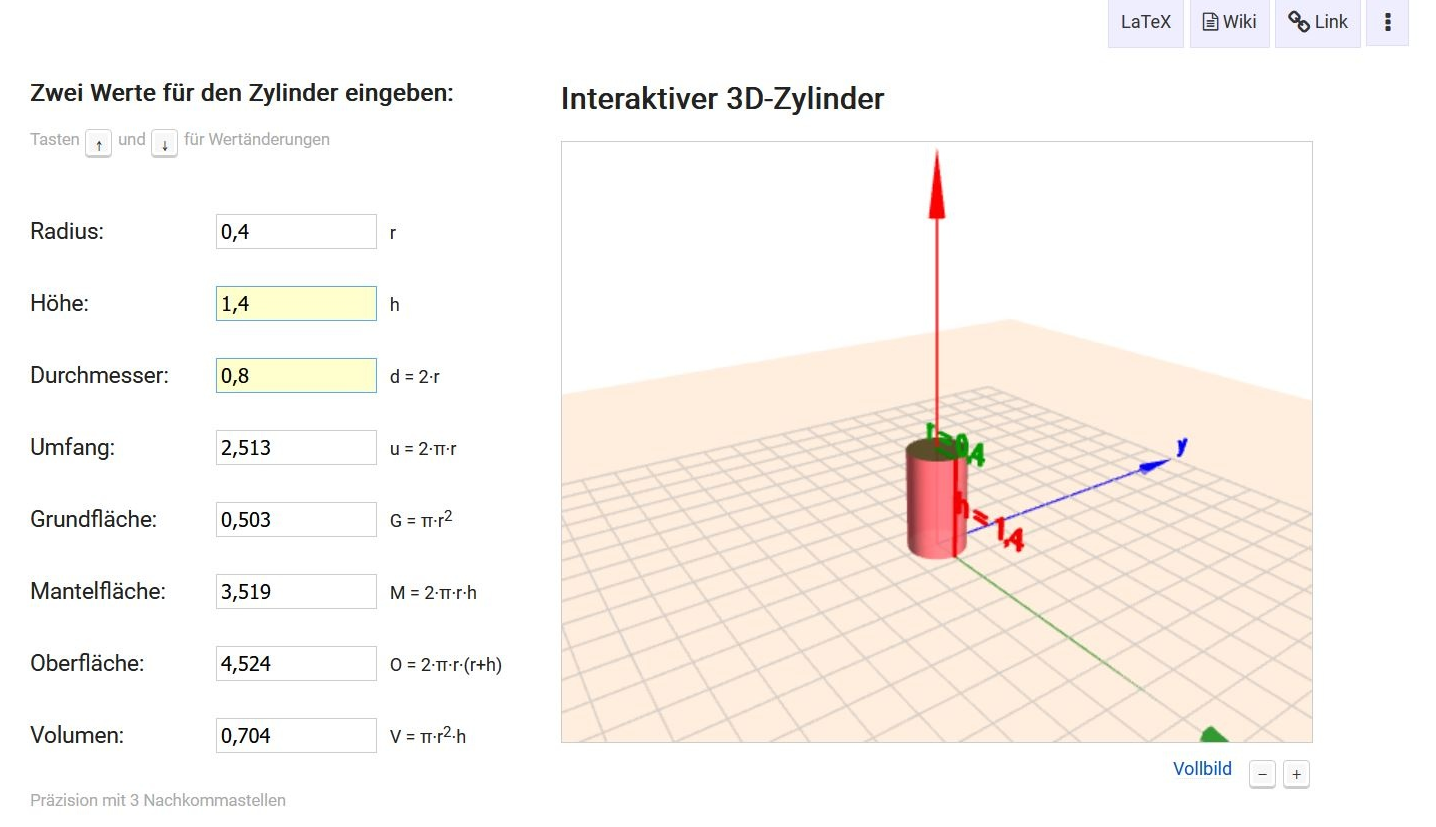The height and width of the screenshot is (827, 1436).
Task: Focus the Radius input field
Action: coord(296,232)
